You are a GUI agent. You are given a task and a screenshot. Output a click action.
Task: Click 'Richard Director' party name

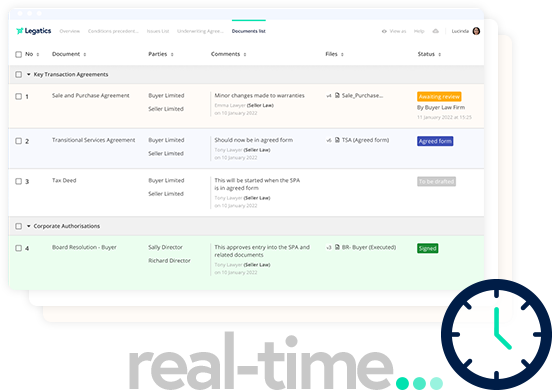169,260
